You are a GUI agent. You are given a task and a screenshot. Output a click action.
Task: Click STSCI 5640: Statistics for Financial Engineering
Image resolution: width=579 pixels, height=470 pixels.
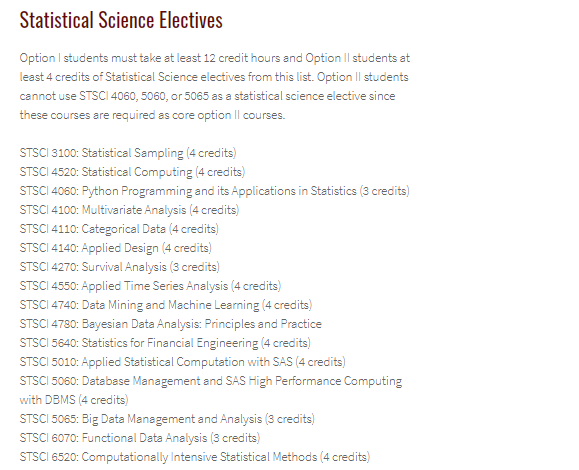[x=165, y=343]
